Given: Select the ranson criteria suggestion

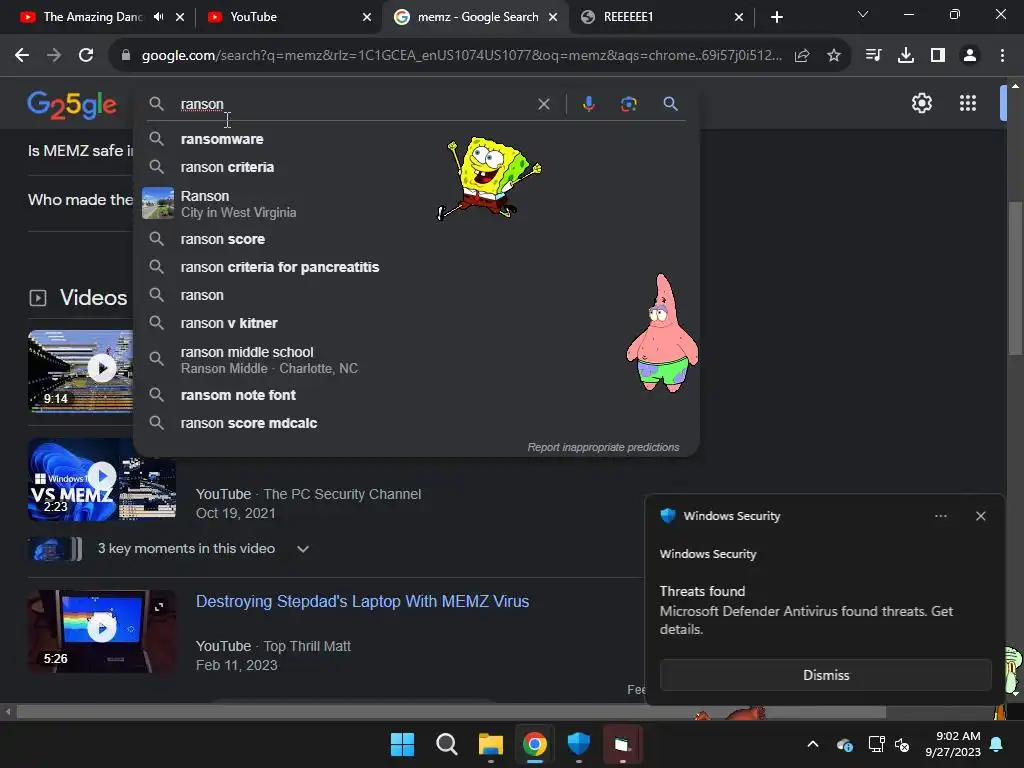Looking at the screenshot, I should point(416,167).
